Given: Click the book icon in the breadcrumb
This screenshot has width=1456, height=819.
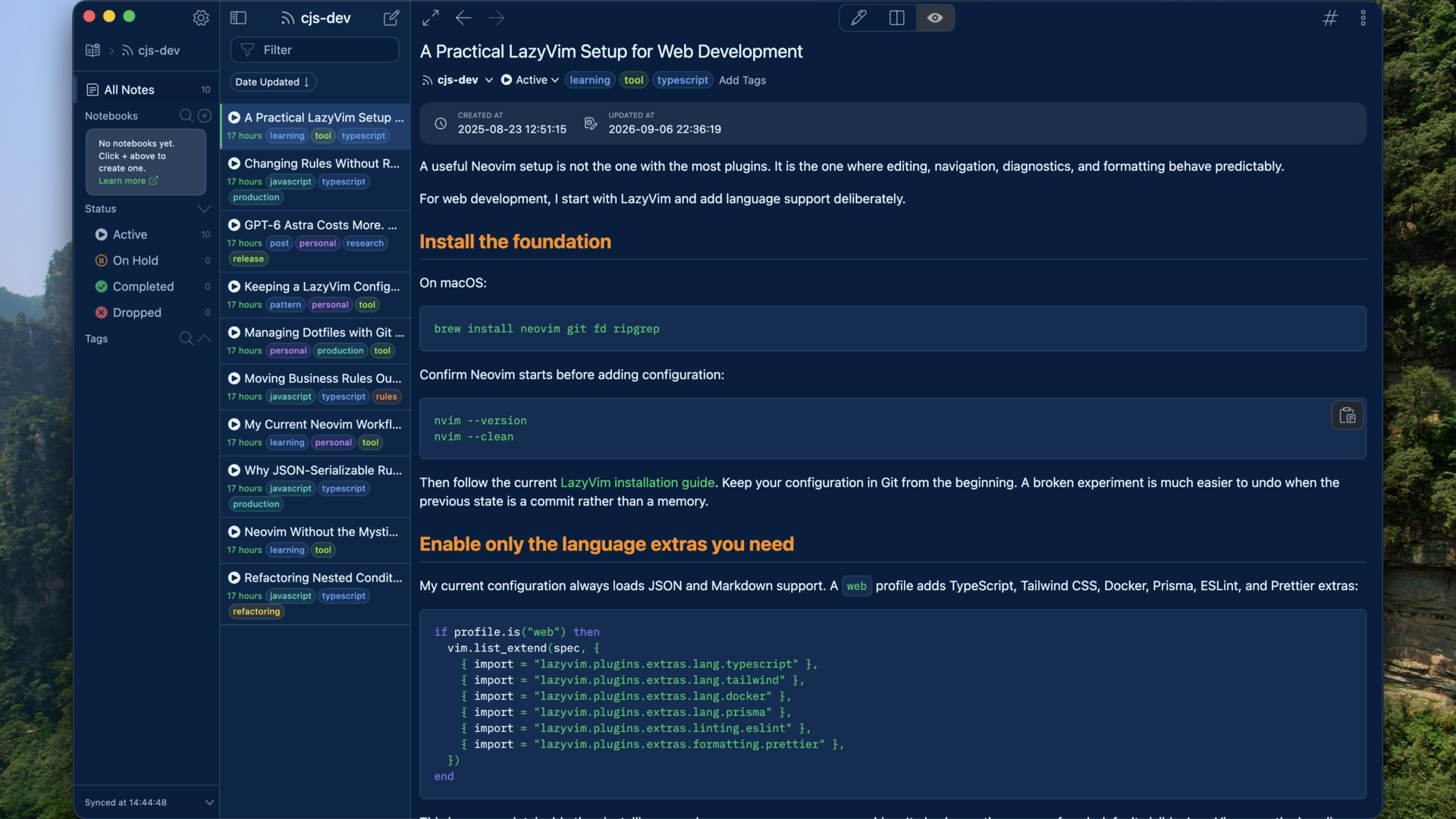Looking at the screenshot, I should [x=93, y=50].
